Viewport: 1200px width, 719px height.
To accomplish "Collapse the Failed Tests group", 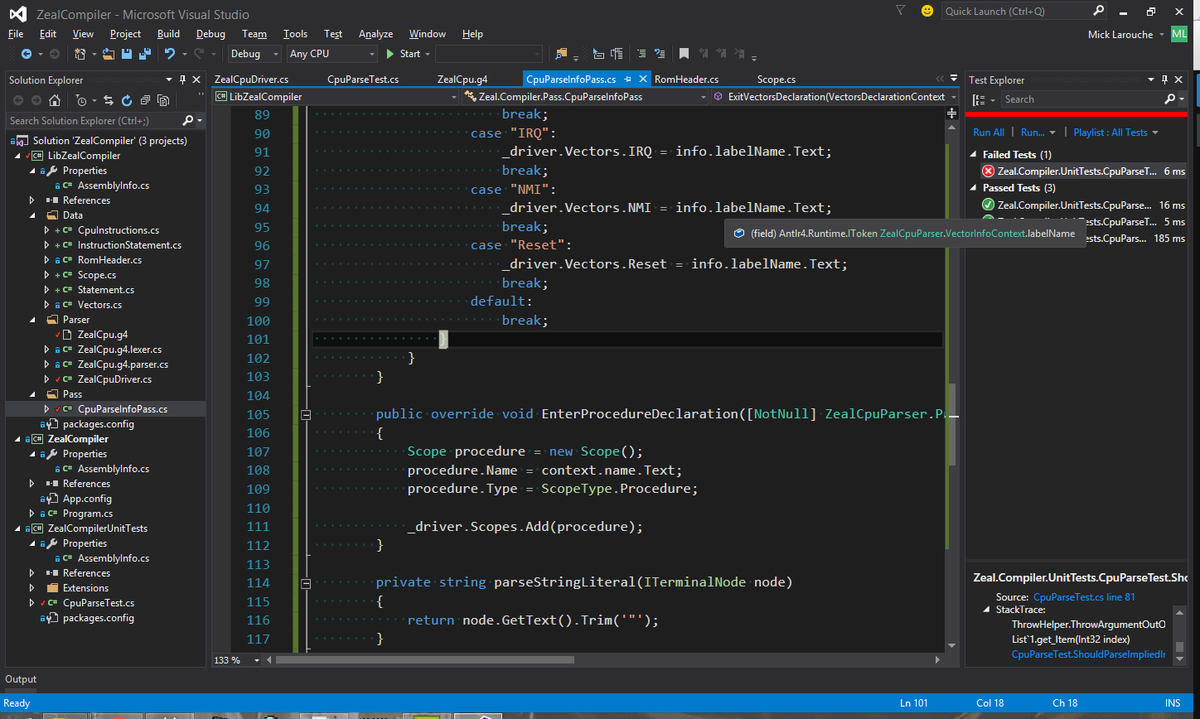I will [975, 155].
